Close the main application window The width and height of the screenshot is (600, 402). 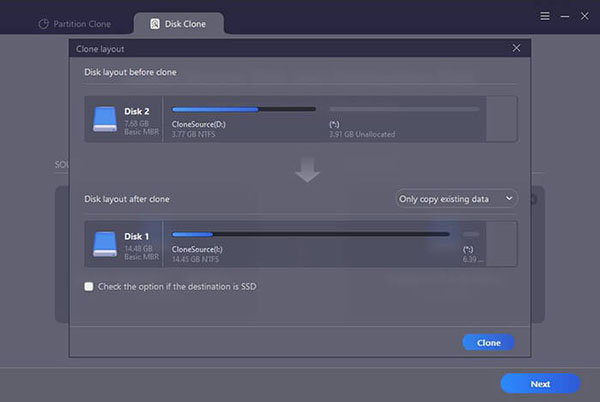583,16
